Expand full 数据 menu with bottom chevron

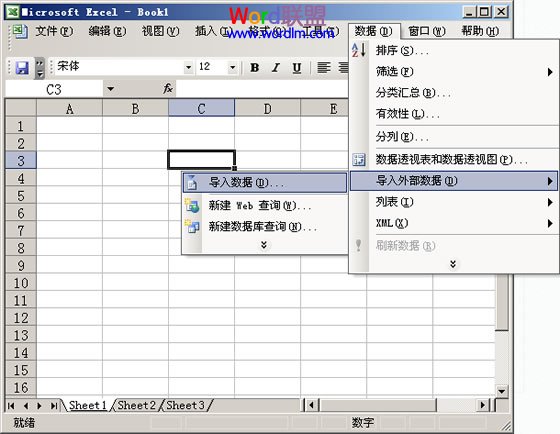pos(453,264)
